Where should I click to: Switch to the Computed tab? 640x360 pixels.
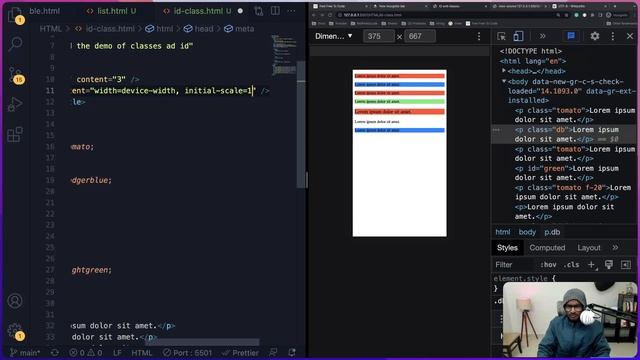(547, 248)
